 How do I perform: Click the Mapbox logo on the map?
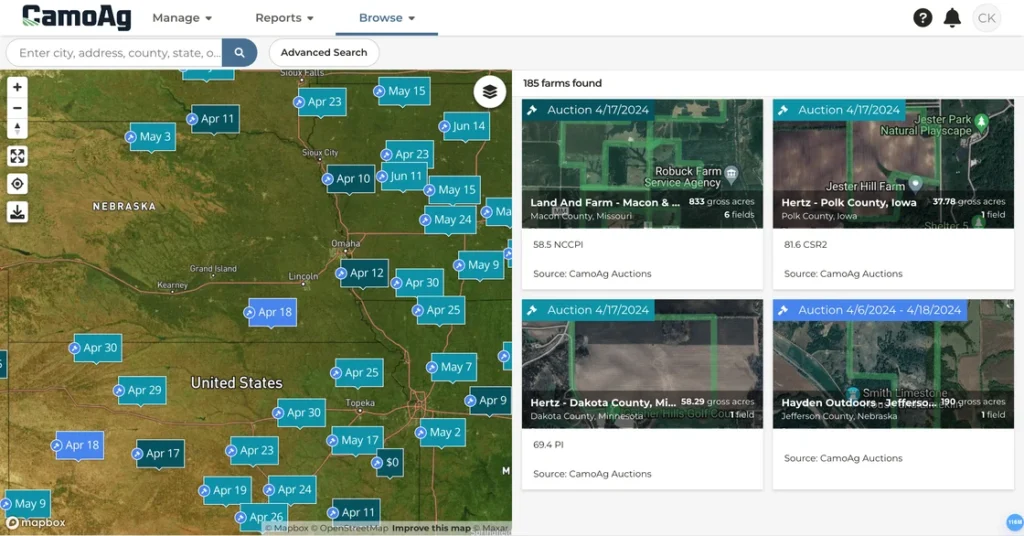point(36,523)
